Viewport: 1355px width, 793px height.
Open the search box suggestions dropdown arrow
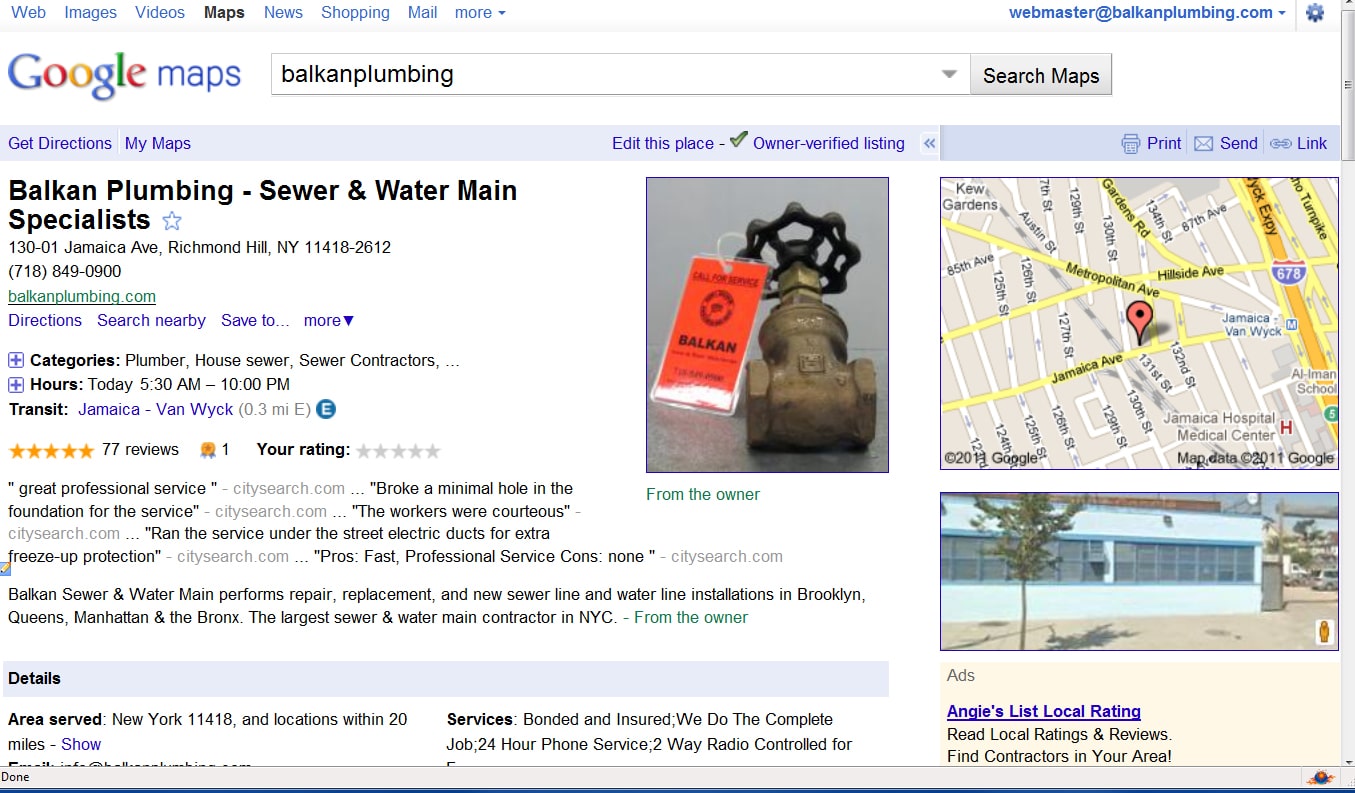pos(950,75)
